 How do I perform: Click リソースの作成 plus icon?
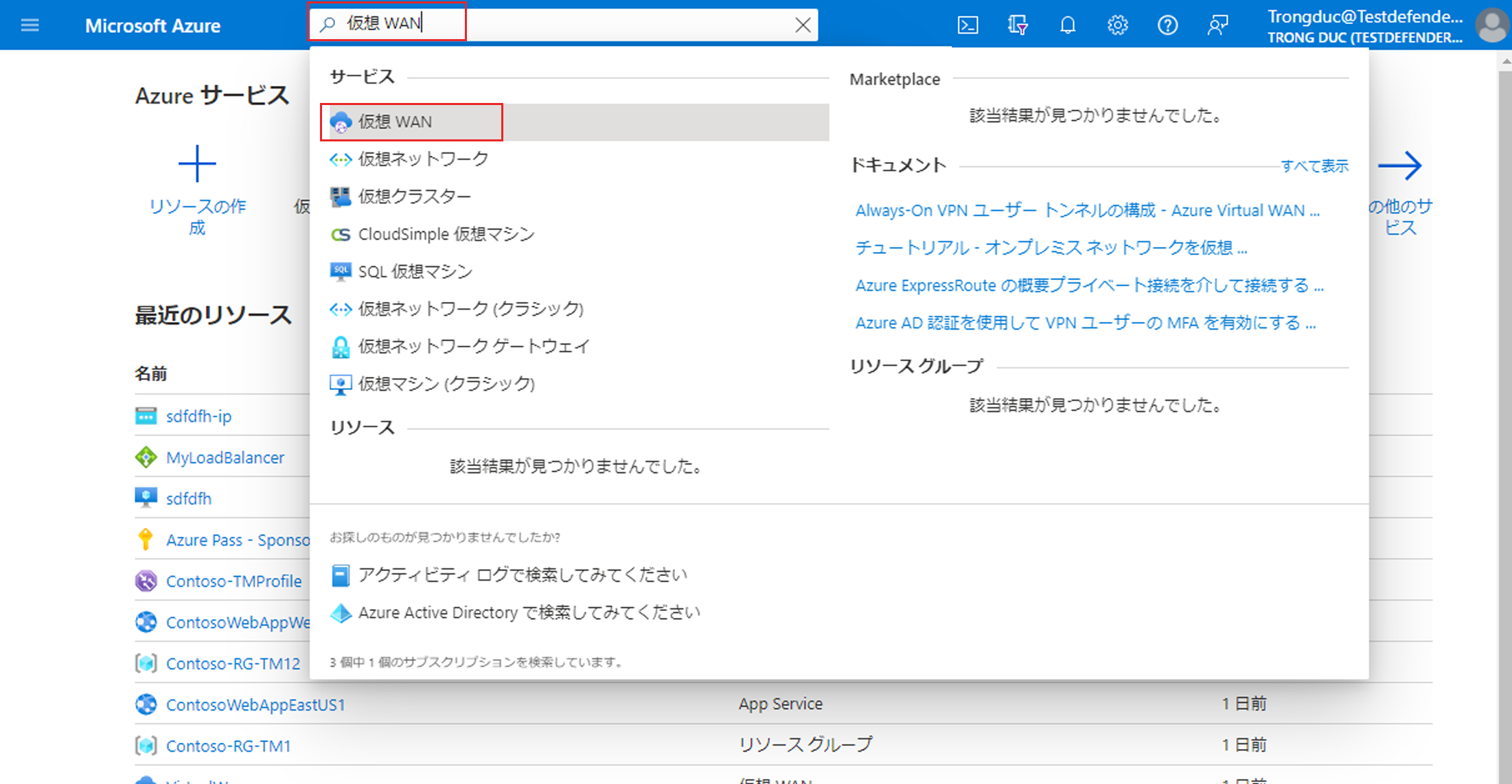197,164
